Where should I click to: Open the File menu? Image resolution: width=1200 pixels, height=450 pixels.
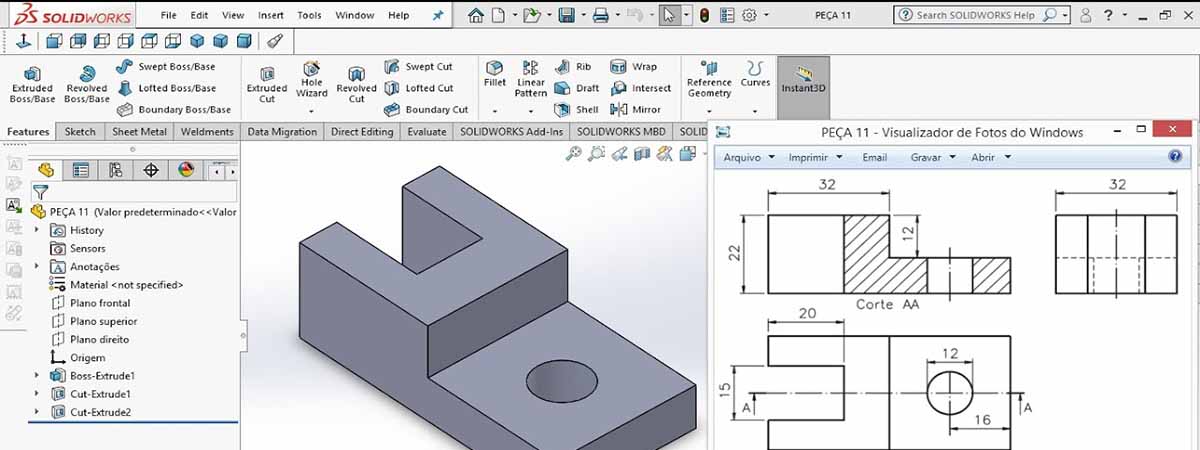click(169, 16)
